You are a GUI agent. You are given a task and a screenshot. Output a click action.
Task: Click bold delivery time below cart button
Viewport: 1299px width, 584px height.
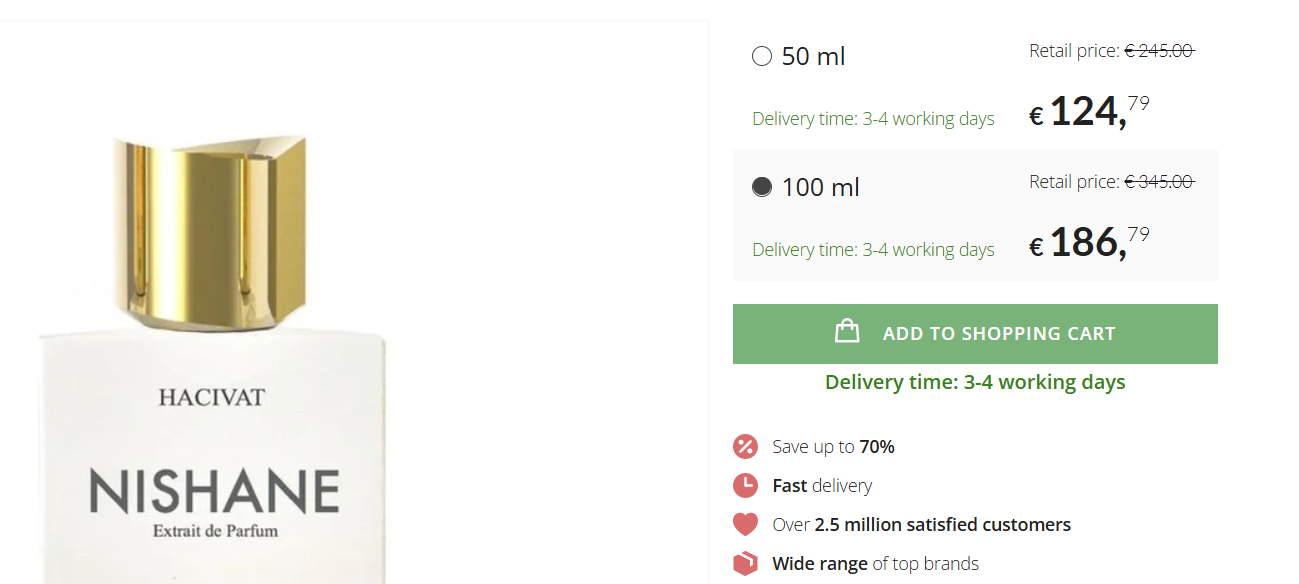975,382
